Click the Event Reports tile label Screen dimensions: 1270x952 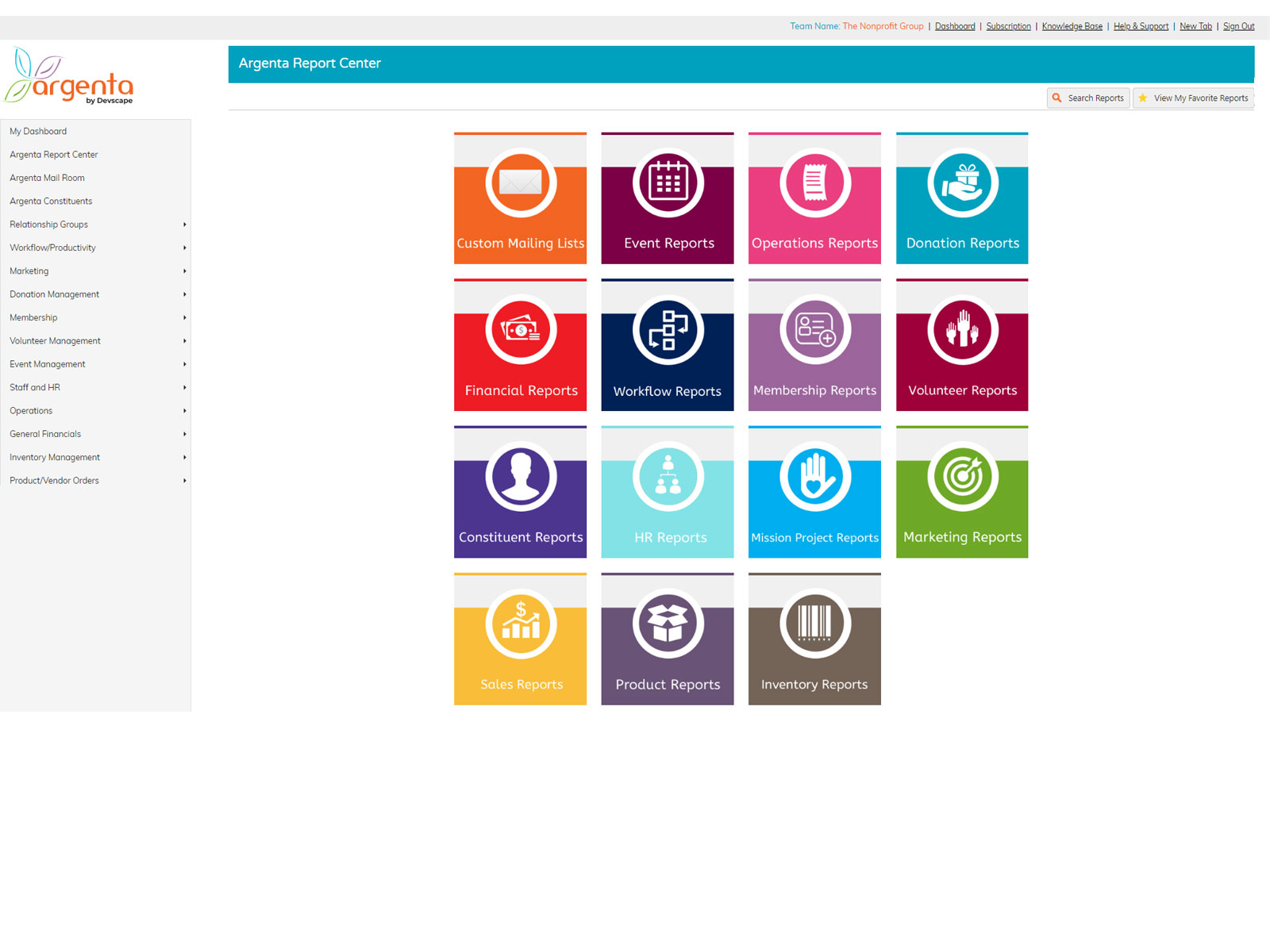[x=669, y=244]
